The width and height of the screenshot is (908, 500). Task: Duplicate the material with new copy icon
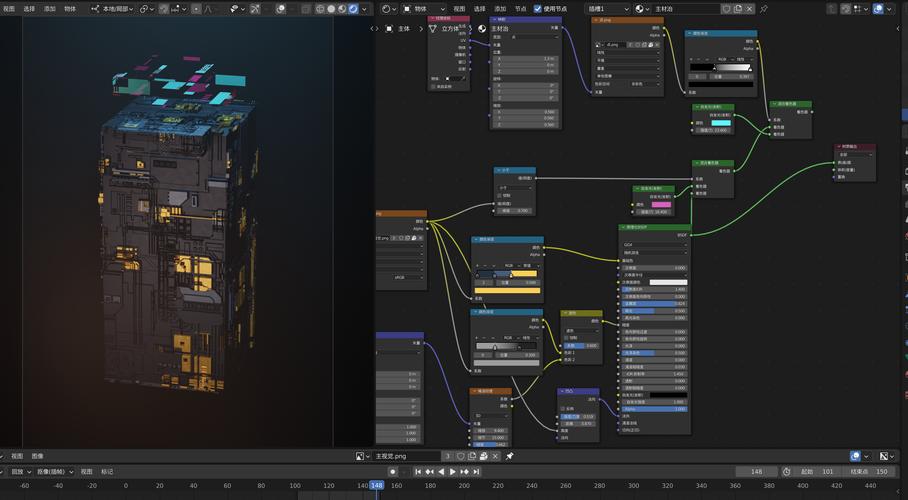[738, 9]
